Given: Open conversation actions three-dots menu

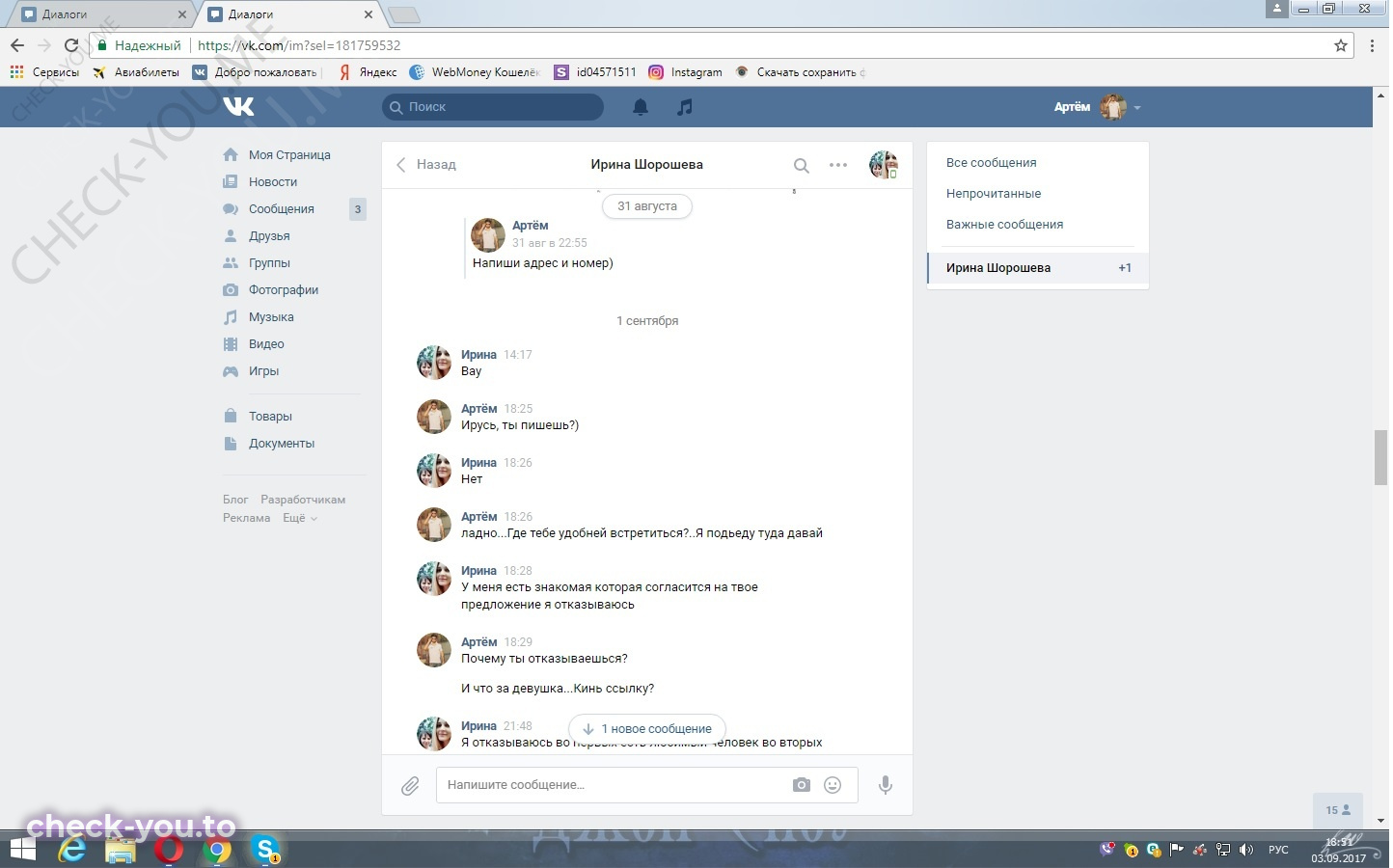Looking at the screenshot, I should (838, 165).
